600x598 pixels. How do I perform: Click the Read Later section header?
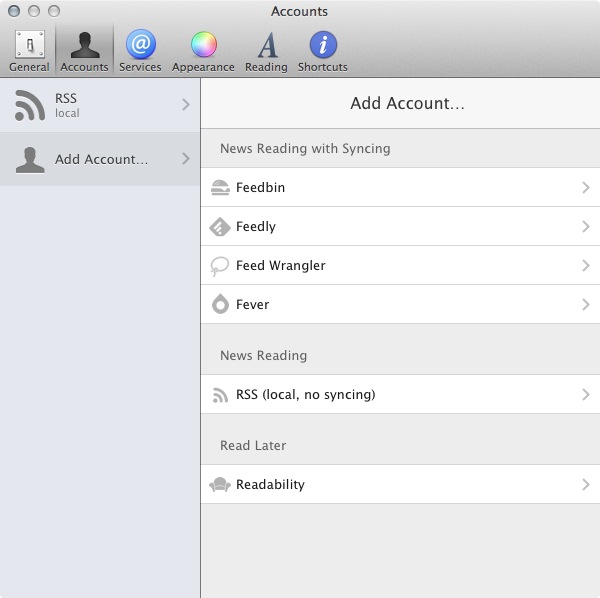tap(253, 445)
